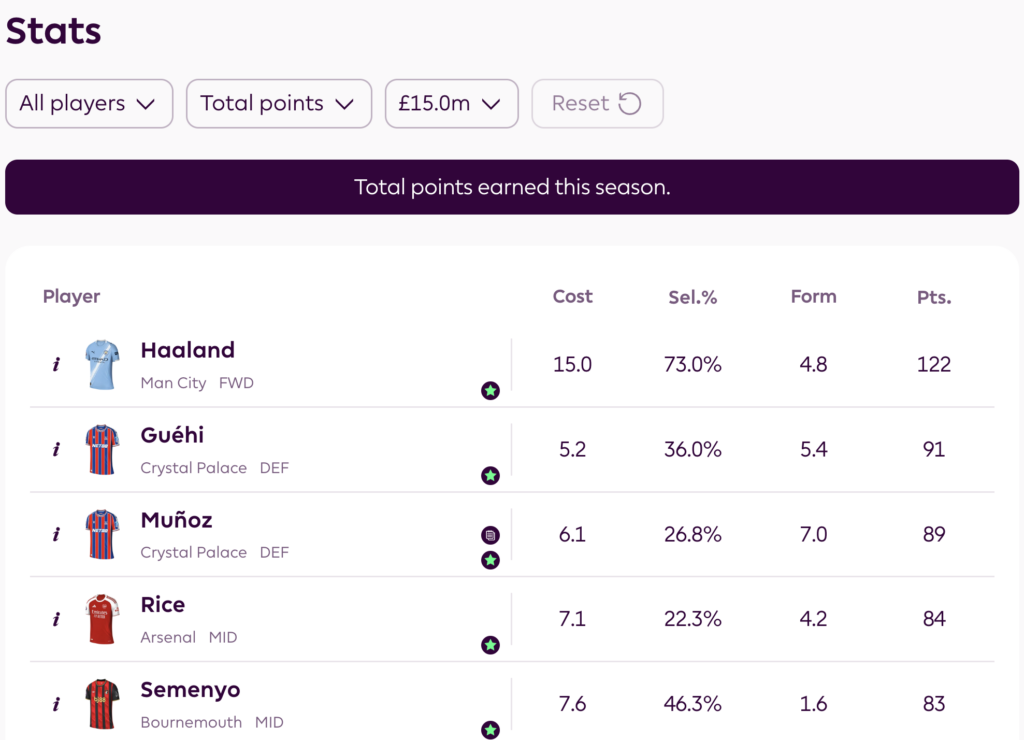The height and width of the screenshot is (740, 1024).
Task: Click the green star badge on Guéhi's row
Action: pyautogui.click(x=490, y=475)
